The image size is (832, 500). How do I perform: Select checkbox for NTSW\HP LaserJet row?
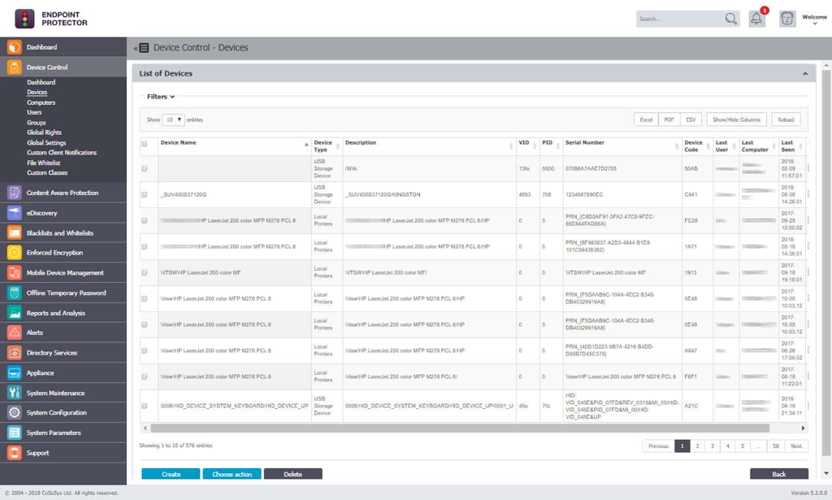[145, 271]
